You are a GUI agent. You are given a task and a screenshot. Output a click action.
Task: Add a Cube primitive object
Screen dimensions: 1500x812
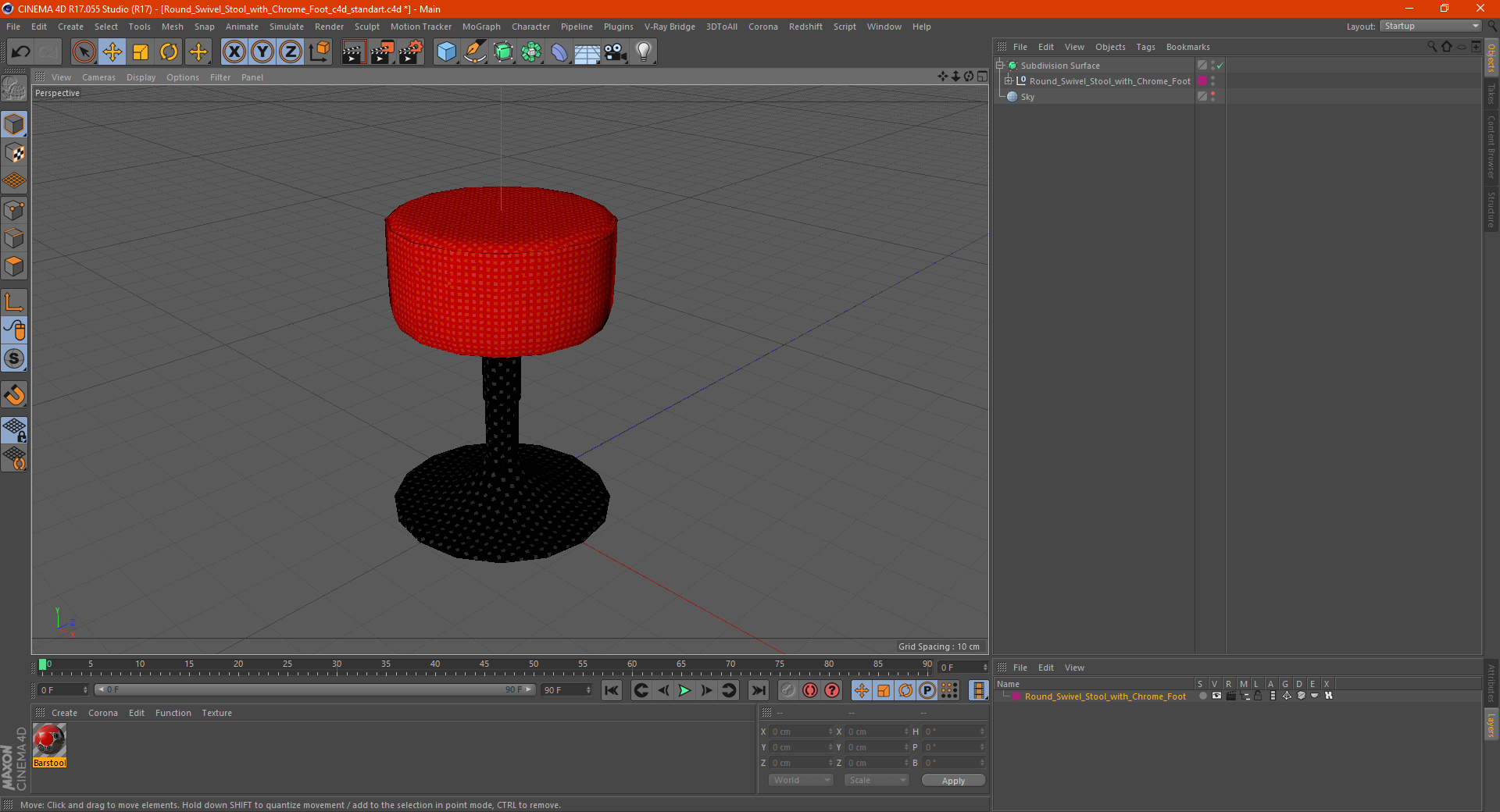point(446,52)
